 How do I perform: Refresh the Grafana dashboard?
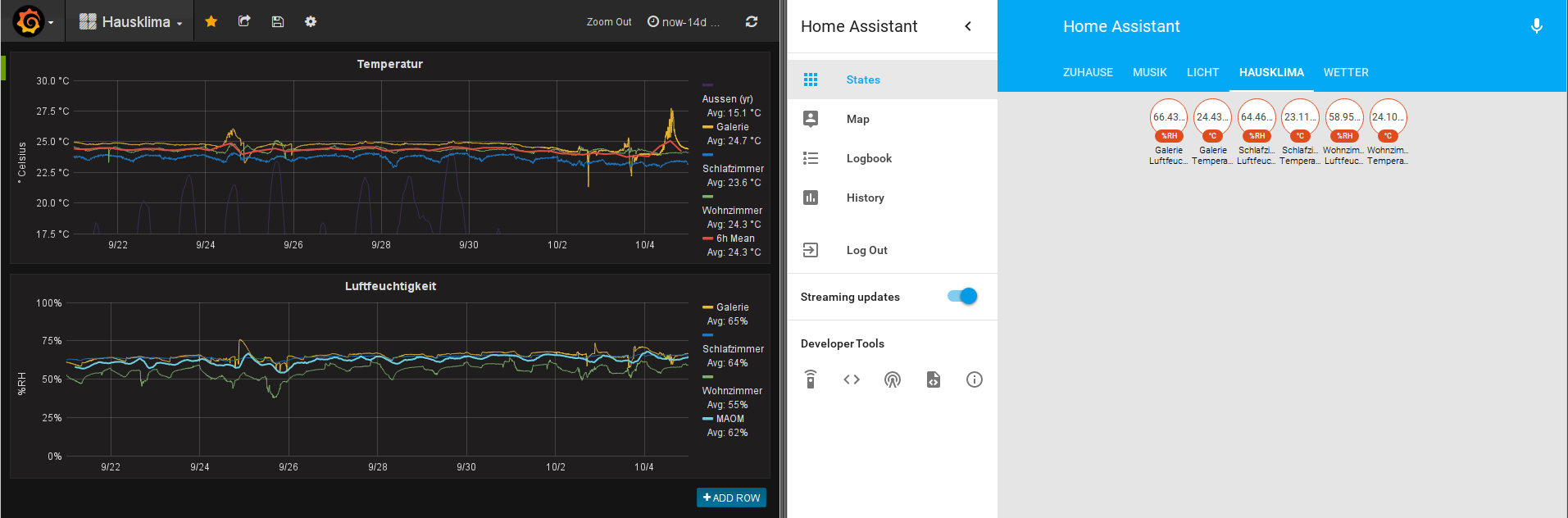[752, 21]
